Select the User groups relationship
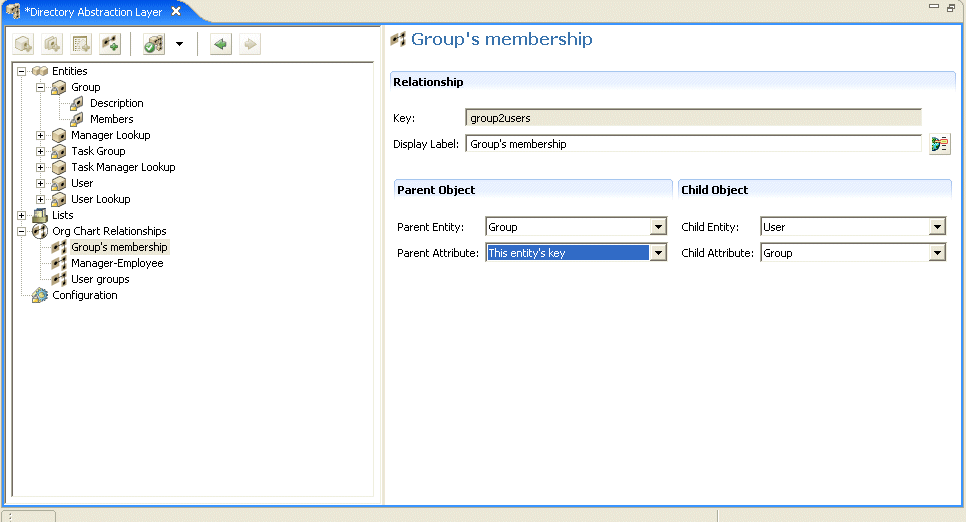 (x=100, y=279)
